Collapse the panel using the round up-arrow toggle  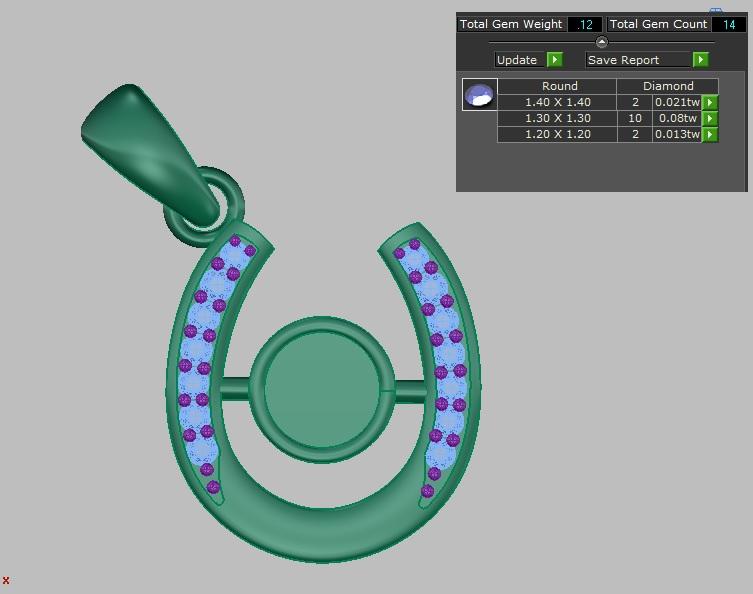click(x=602, y=42)
